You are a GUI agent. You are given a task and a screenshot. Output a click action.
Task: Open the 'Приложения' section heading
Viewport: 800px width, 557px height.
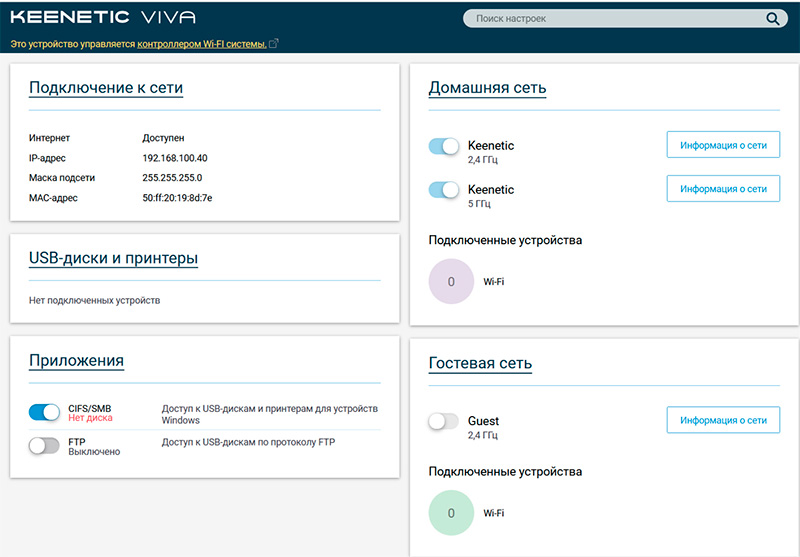coord(77,361)
